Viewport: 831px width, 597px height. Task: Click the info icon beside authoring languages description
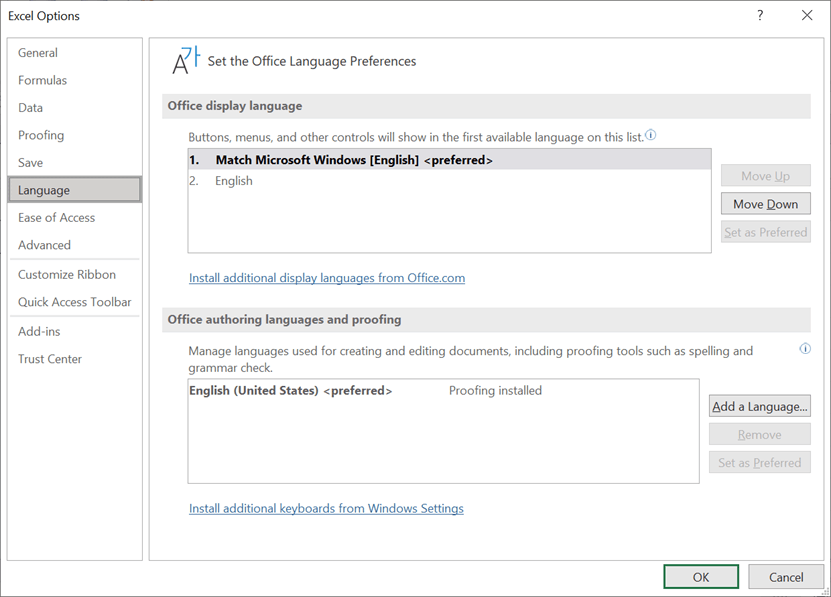[x=805, y=348]
